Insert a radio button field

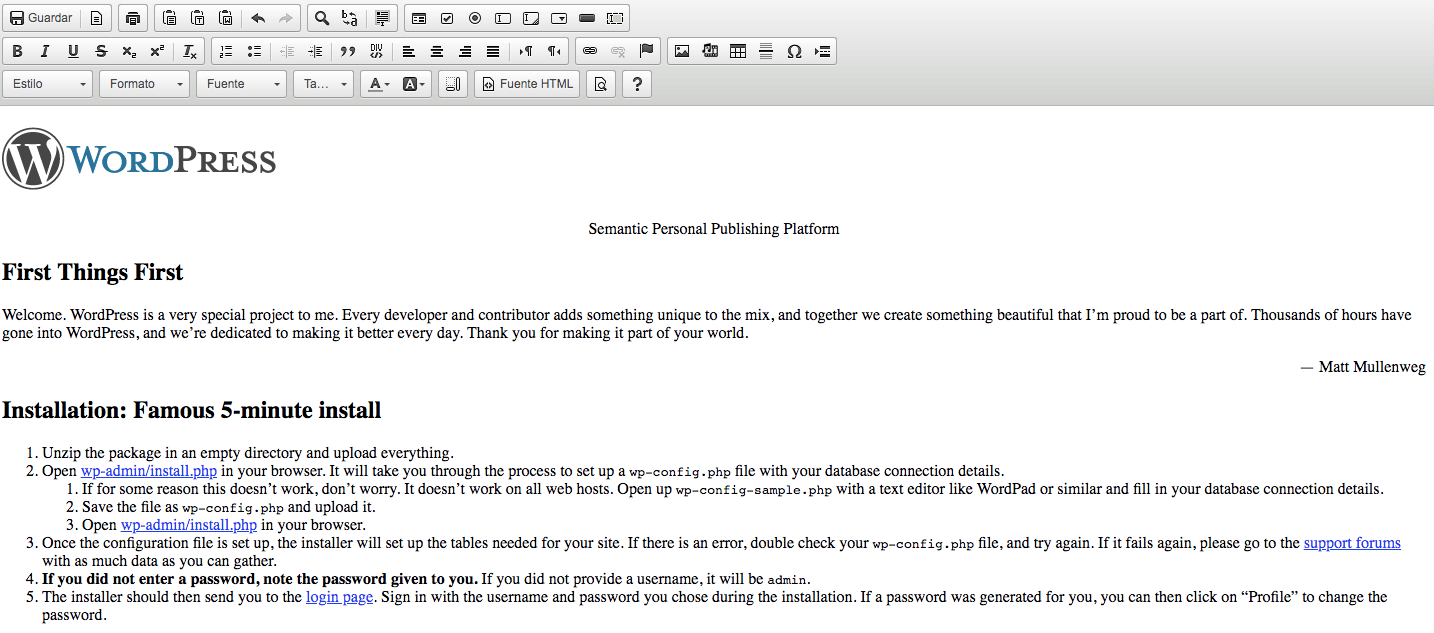[x=475, y=18]
